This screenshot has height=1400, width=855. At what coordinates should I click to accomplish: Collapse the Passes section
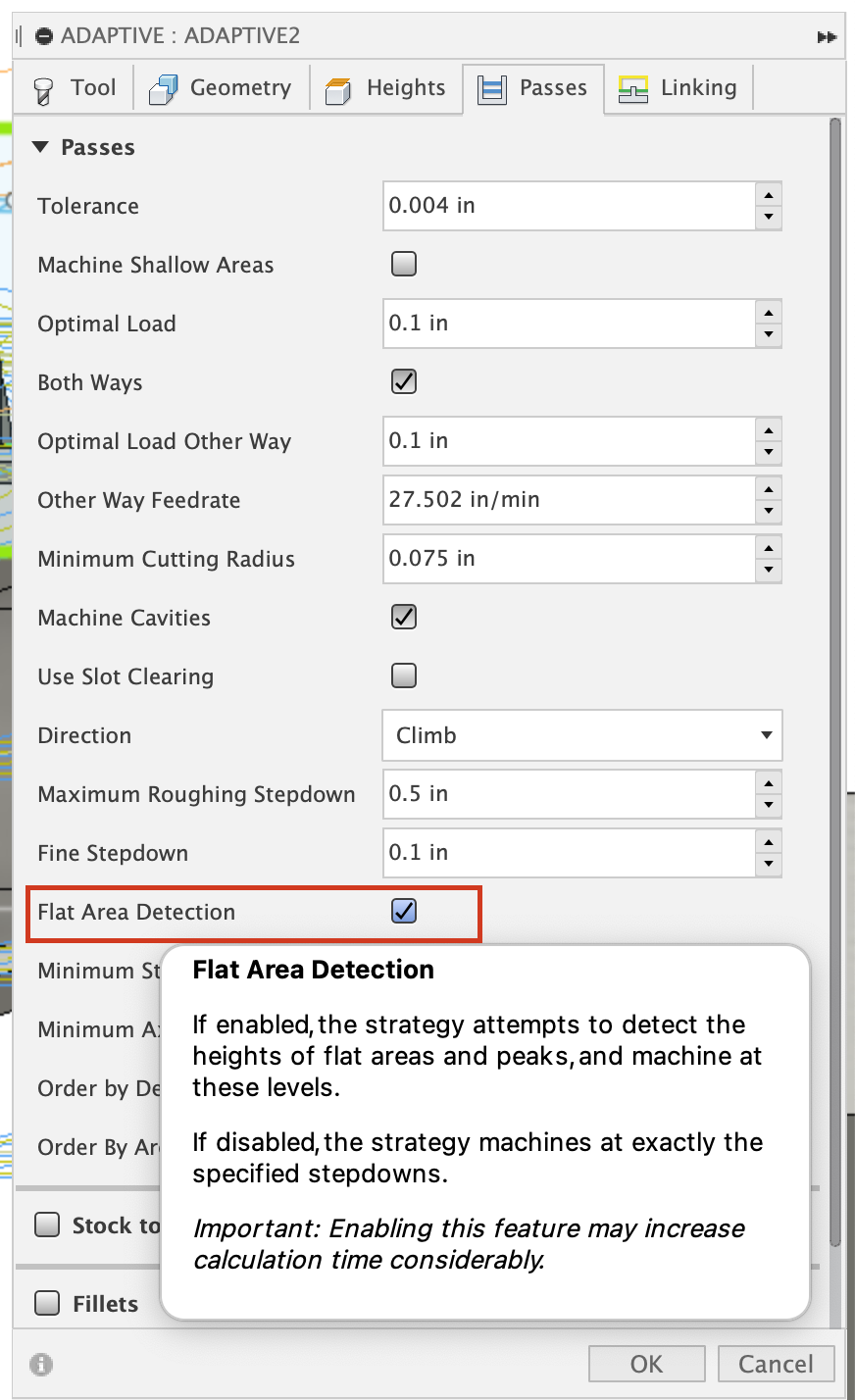coord(40,147)
